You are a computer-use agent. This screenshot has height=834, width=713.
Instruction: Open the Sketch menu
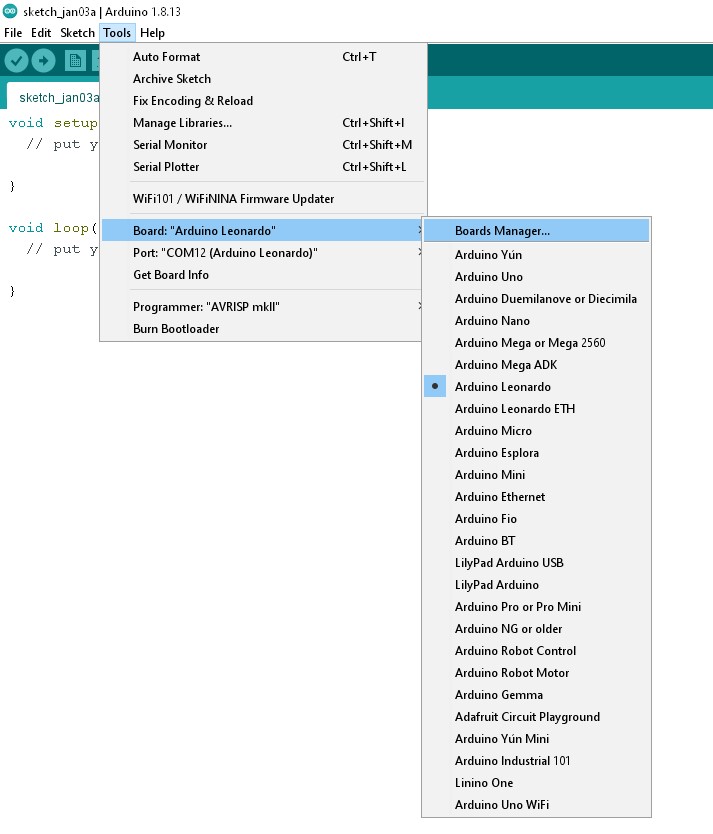coord(77,33)
